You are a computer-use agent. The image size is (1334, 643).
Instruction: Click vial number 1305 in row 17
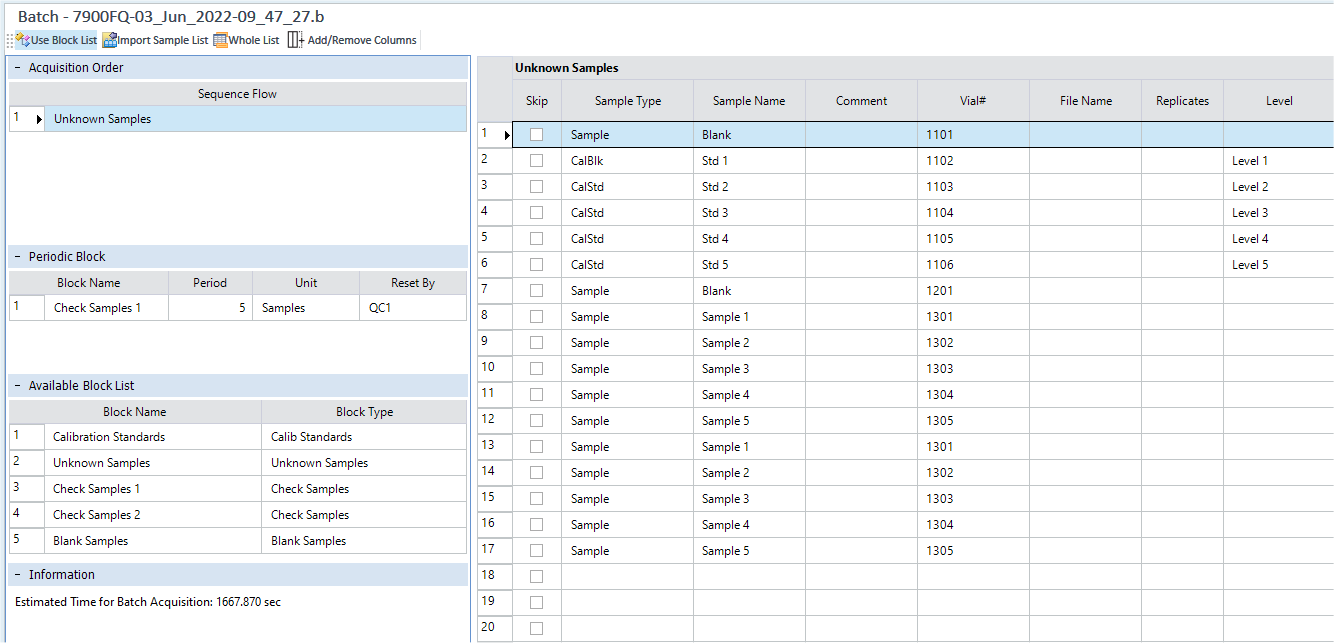click(973, 551)
